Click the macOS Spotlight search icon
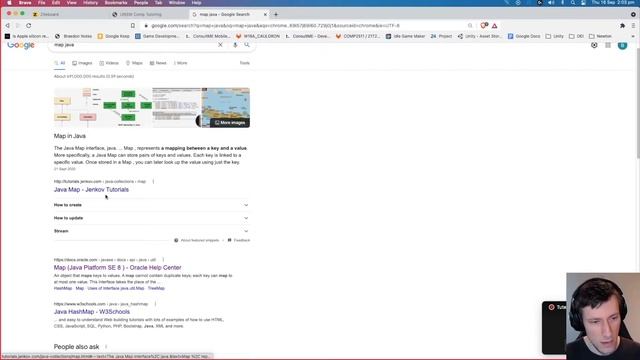 coord(573,3)
